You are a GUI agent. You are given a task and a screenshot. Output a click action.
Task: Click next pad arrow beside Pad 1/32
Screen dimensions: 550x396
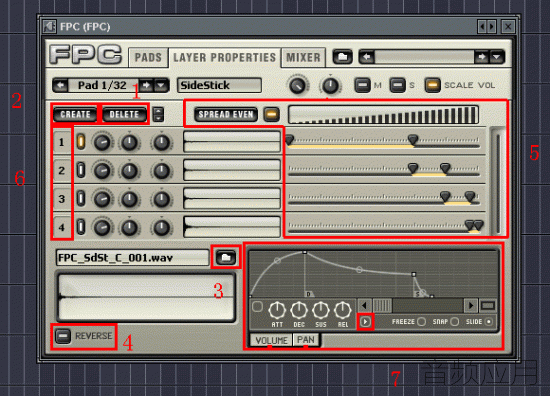click(146, 85)
